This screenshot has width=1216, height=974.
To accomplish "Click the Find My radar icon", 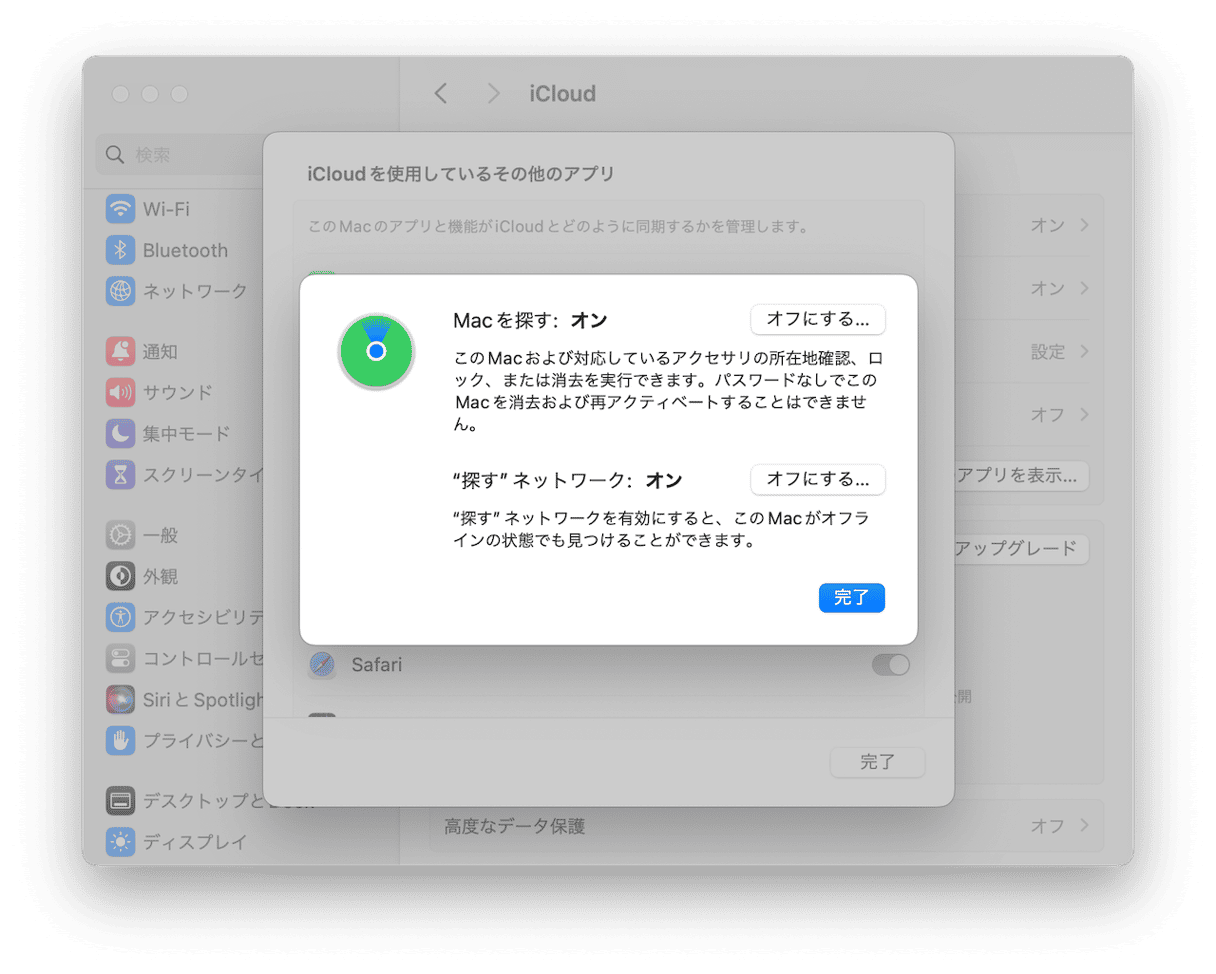I will pos(376,351).
